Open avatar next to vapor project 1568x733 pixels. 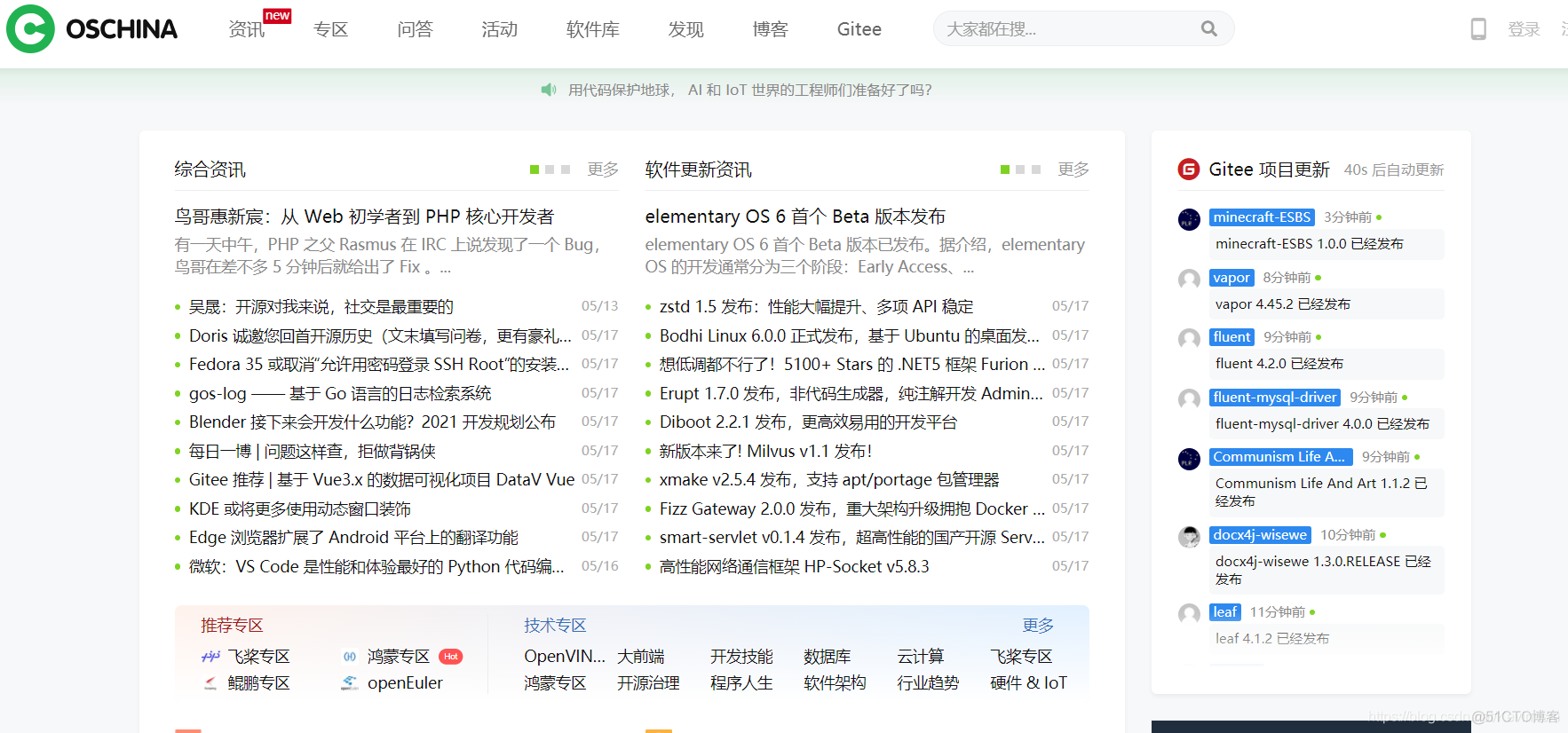(x=1189, y=280)
